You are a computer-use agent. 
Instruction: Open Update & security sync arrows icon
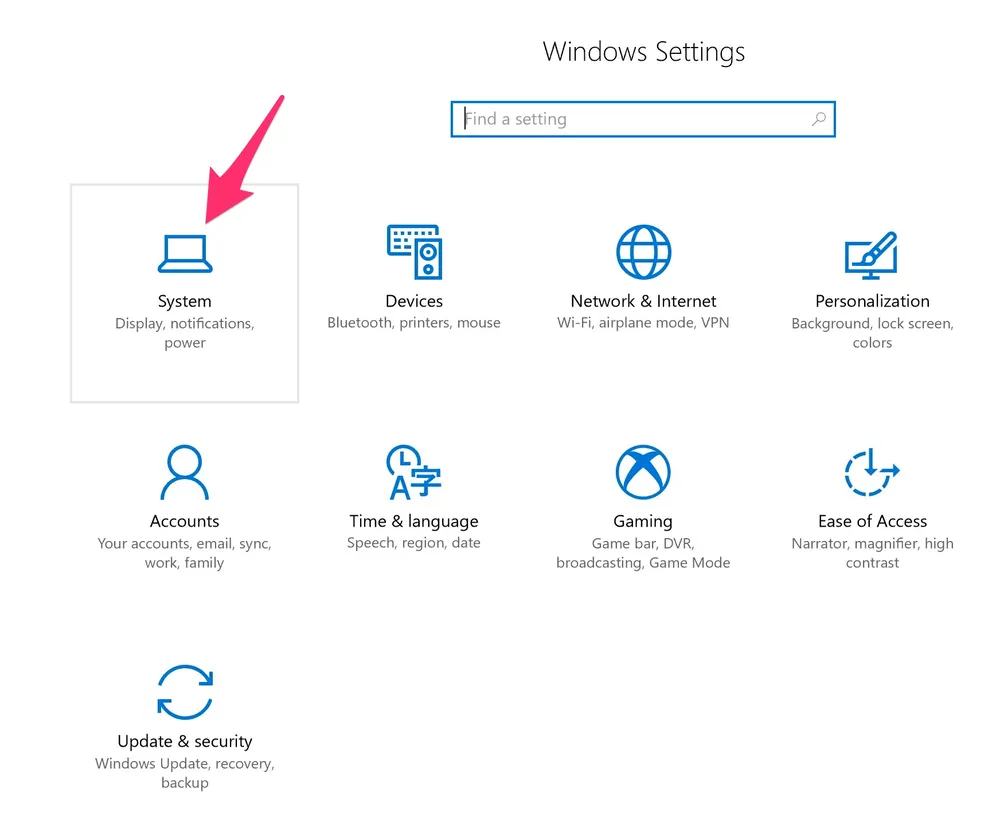coord(185,692)
